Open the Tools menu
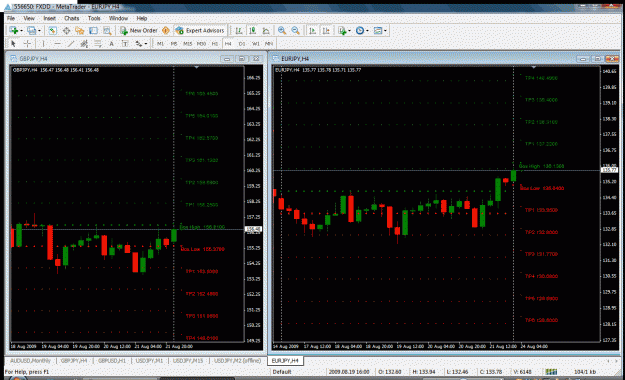This screenshot has height=380, width=625. pyautogui.click(x=94, y=18)
